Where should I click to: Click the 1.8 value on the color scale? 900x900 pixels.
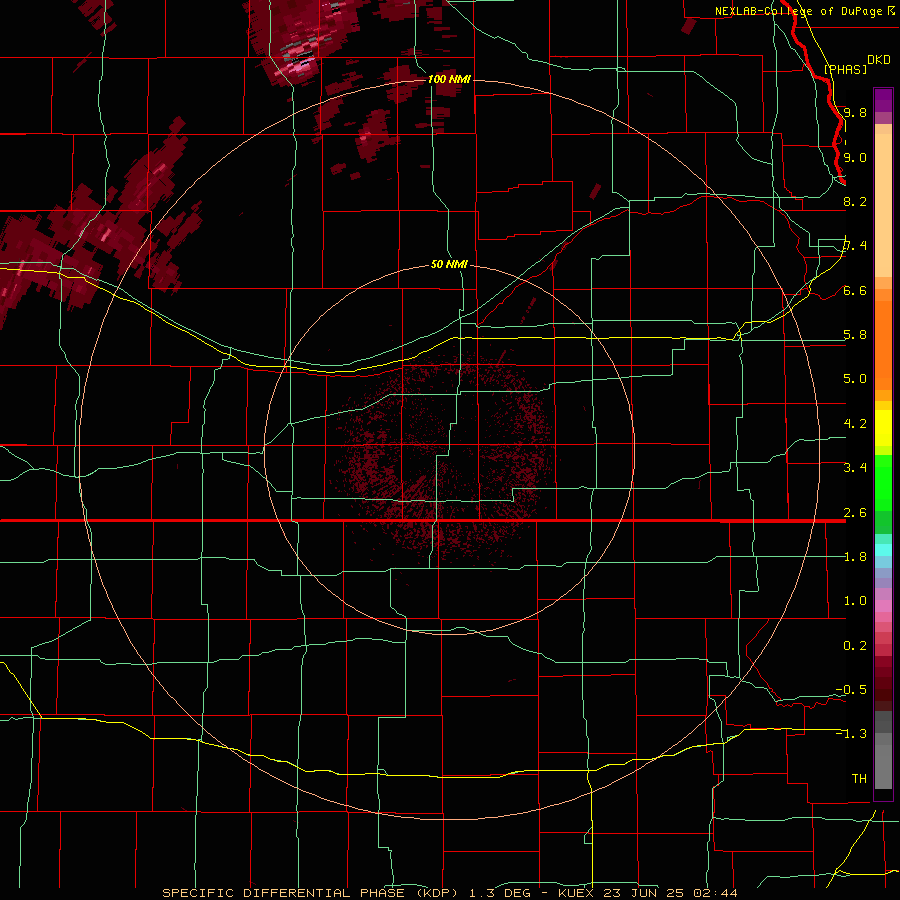(855, 557)
